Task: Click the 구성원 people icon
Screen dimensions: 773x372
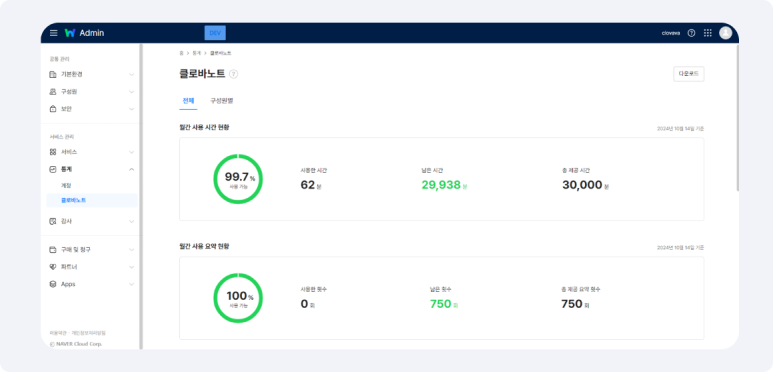Action: tap(53, 92)
